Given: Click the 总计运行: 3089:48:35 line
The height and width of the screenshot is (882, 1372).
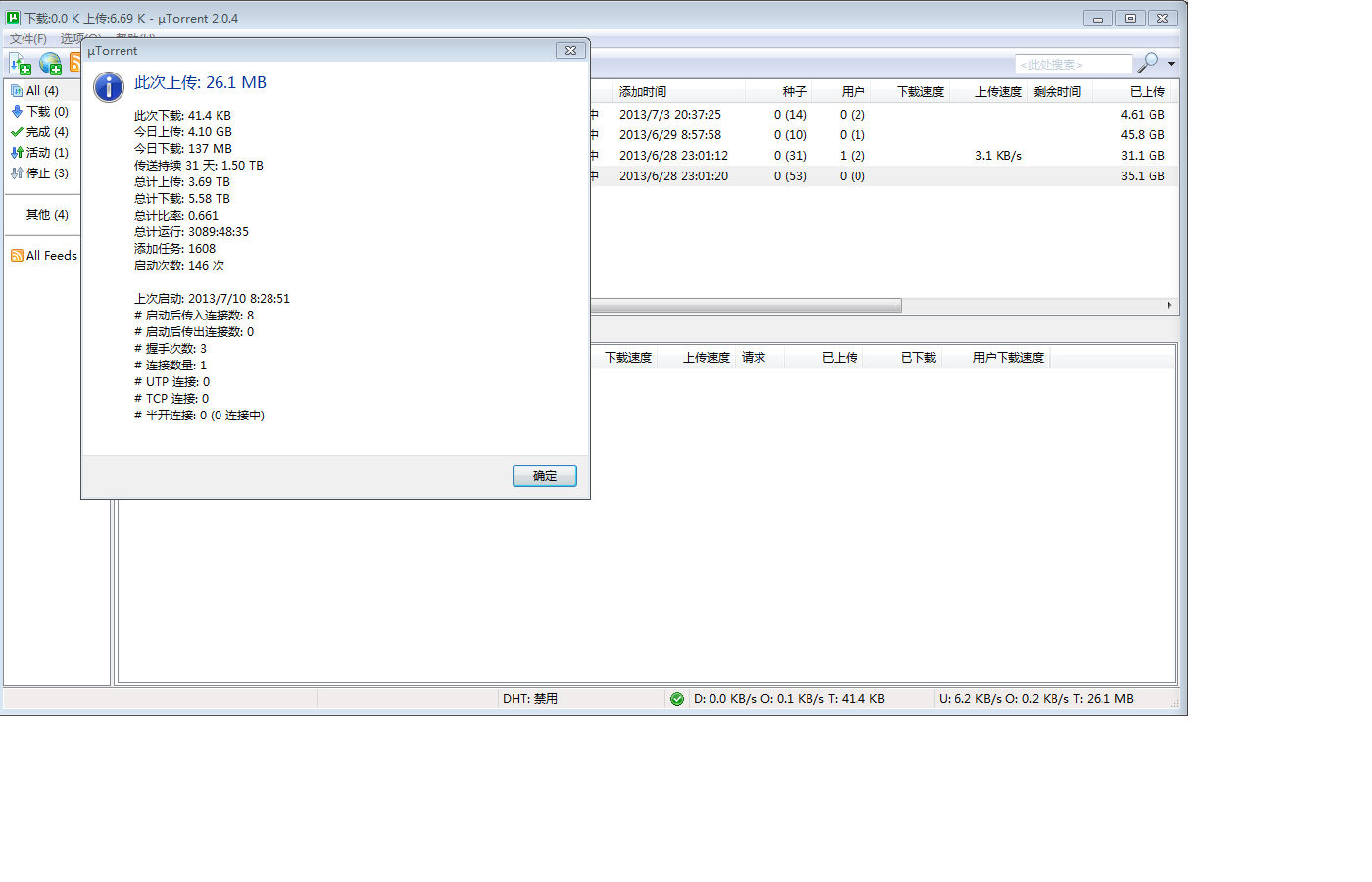Looking at the screenshot, I should [x=192, y=232].
